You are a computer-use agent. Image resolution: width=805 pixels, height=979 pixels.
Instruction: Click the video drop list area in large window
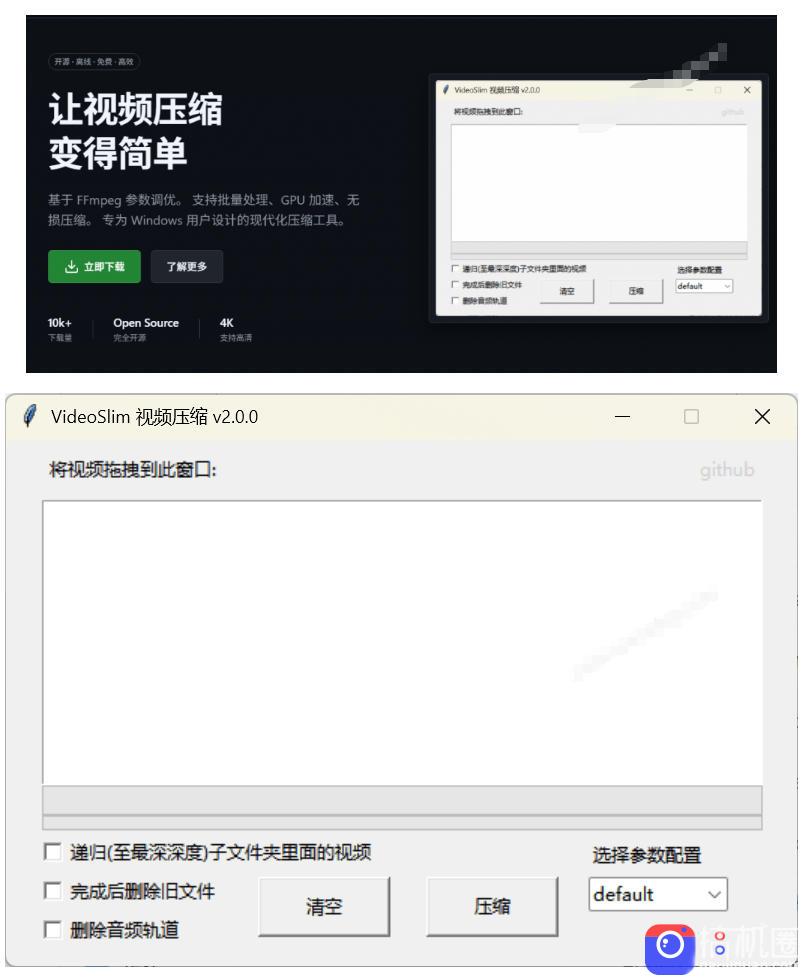tap(402, 642)
